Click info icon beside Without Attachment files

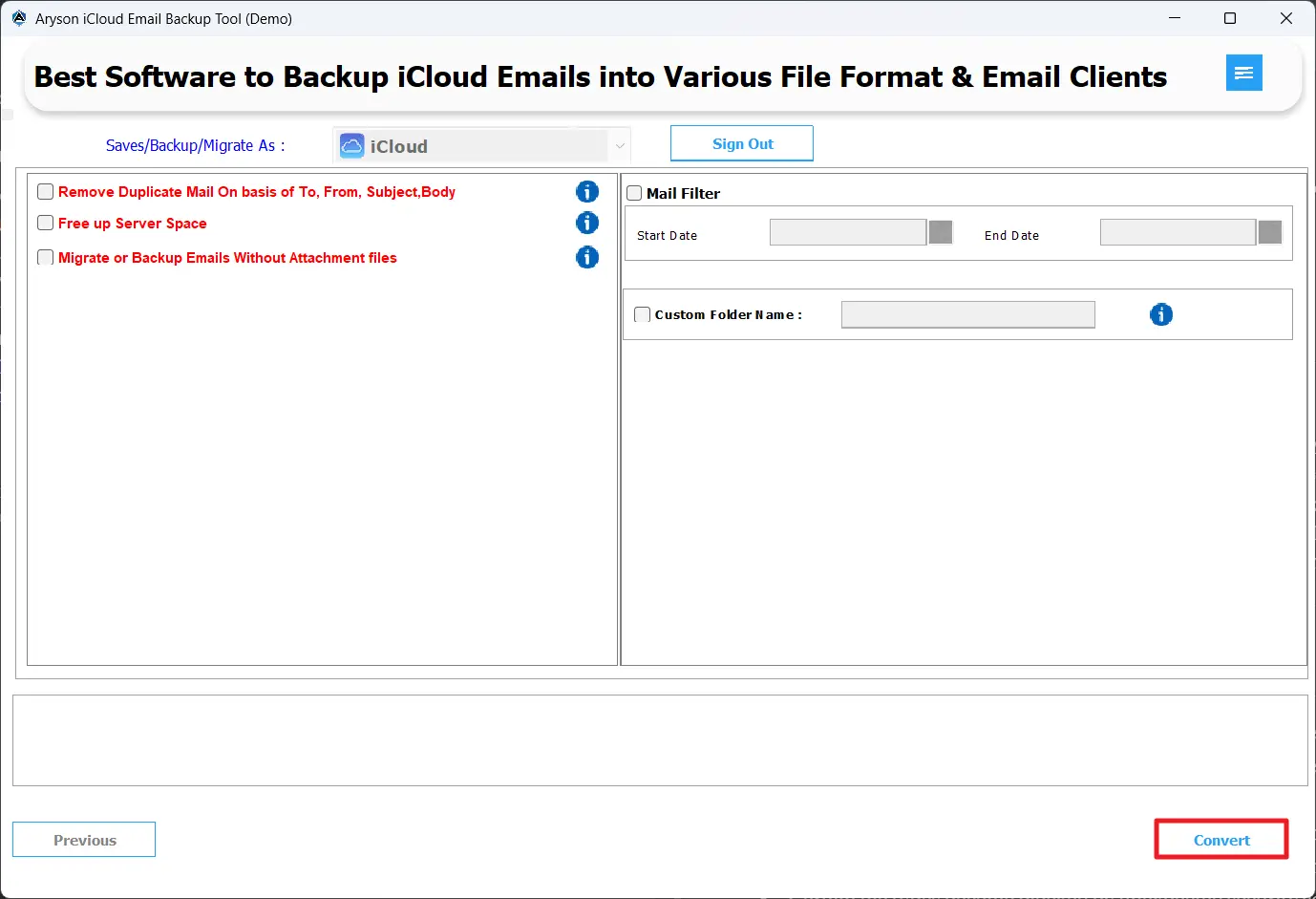(x=587, y=257)
